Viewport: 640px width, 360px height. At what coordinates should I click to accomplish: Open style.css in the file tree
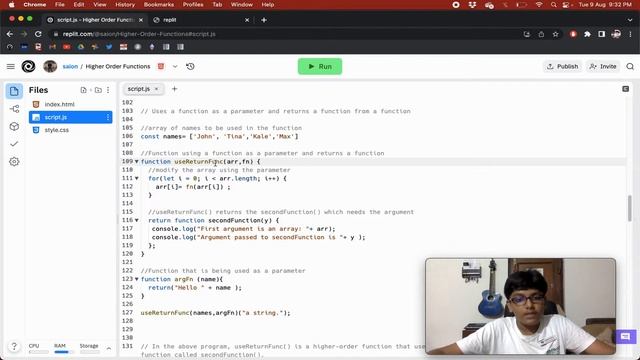[70, 130]
